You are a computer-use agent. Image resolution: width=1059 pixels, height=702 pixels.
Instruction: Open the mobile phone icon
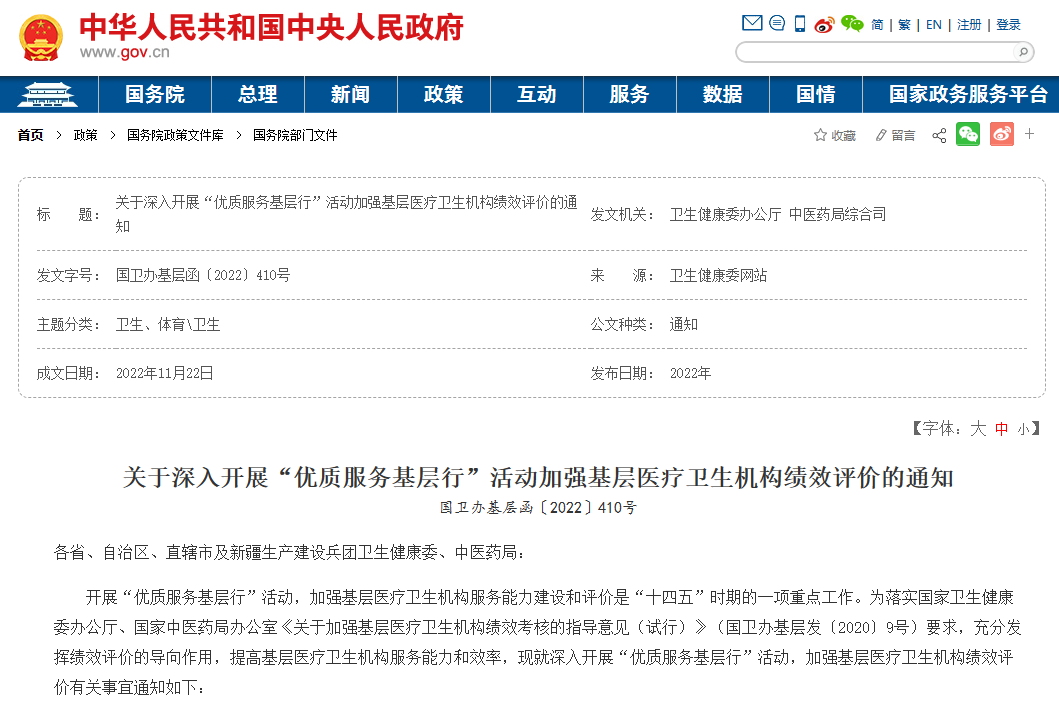tap(800, 24)
